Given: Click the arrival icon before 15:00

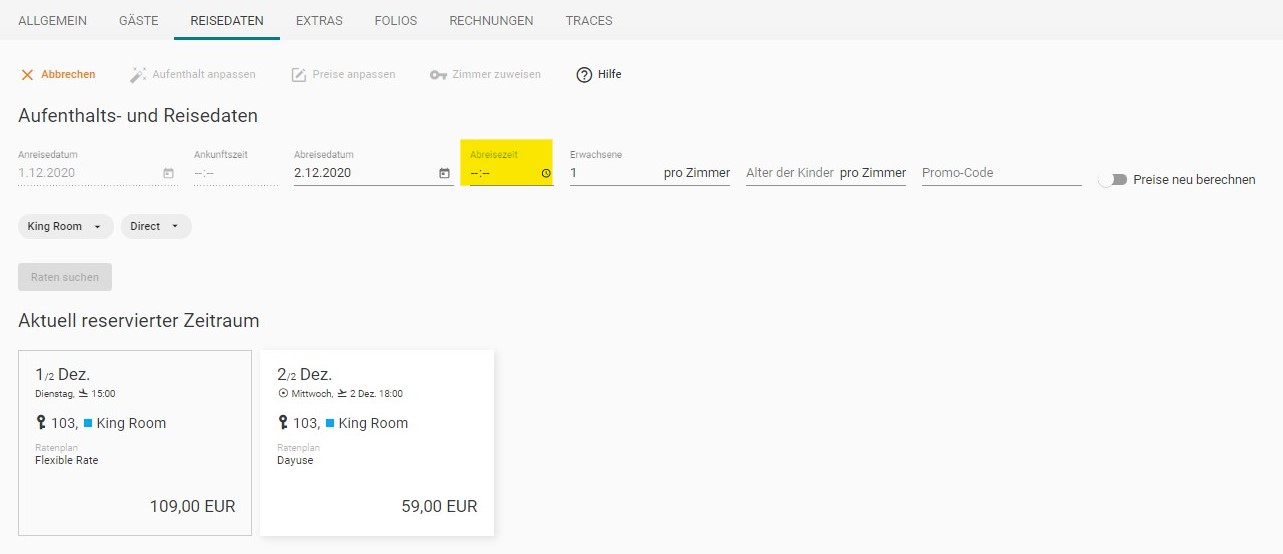Looking at the screenshot, I should tap(84, 394).
